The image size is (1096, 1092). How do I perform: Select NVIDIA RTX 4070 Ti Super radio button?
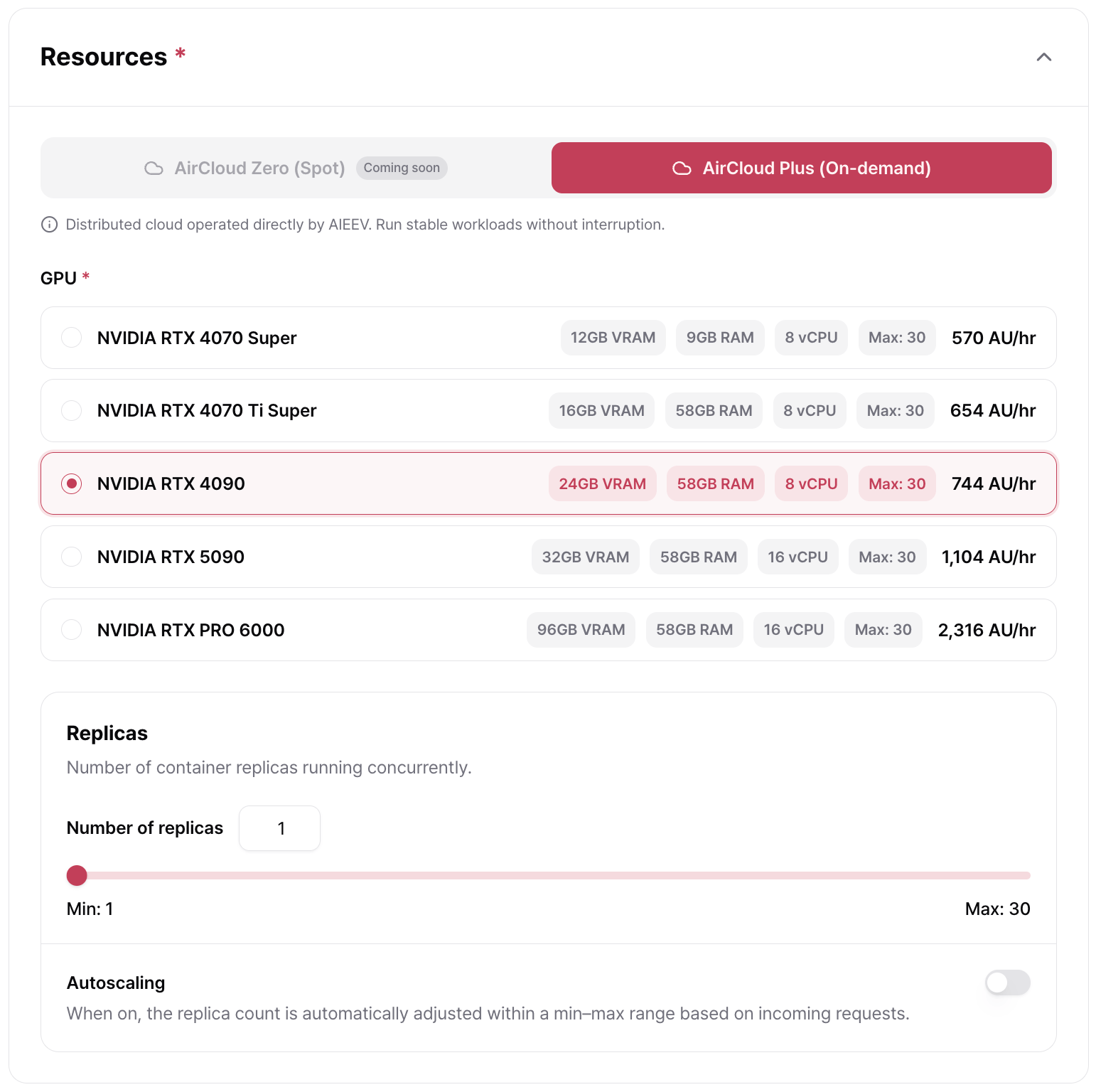(71, 410)
